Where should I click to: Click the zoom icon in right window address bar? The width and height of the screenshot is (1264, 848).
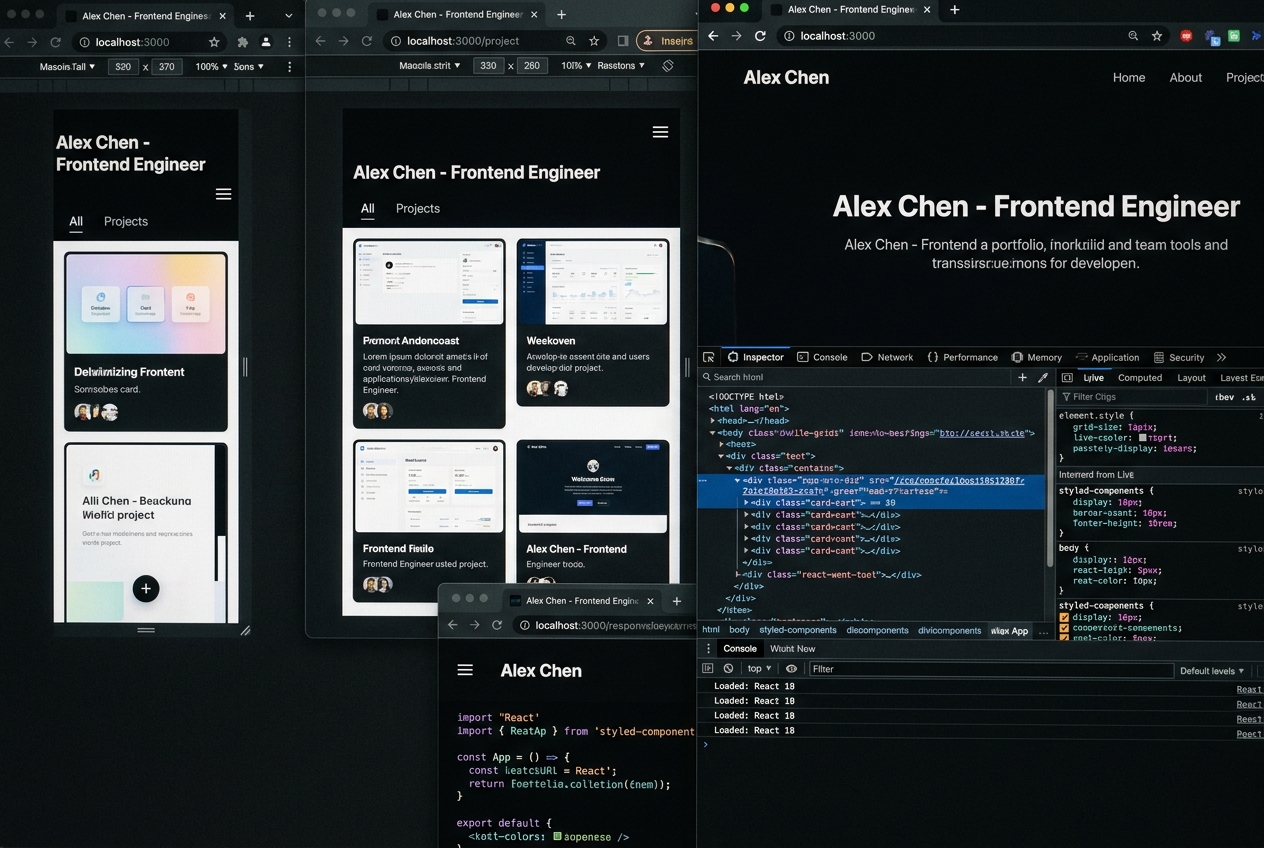click(x=1133, y=35)
